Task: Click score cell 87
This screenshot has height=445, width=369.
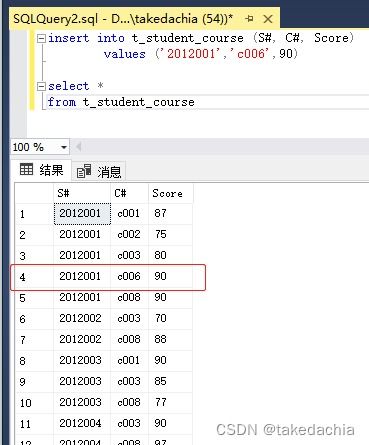Action: click(x=170, y=214)
